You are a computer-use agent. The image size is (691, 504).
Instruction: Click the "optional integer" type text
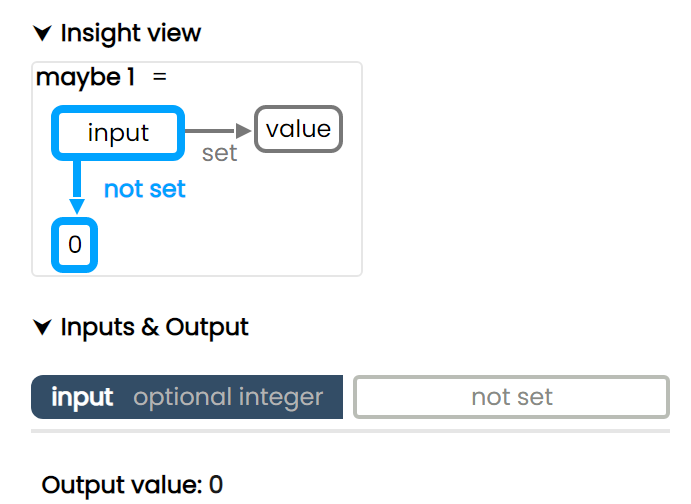[228, 397]
